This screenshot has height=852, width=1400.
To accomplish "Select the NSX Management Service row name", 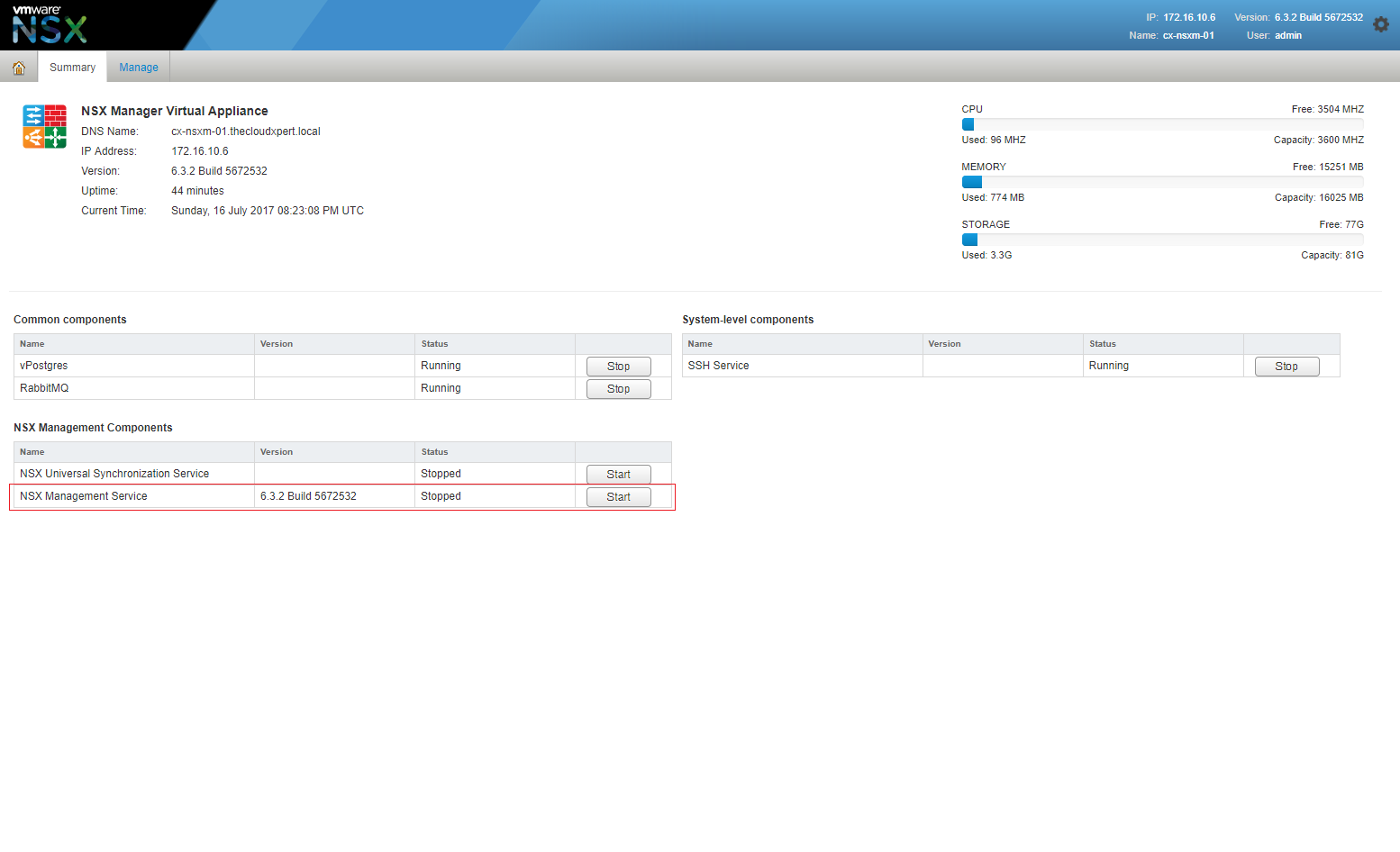I will pos(84,496).
